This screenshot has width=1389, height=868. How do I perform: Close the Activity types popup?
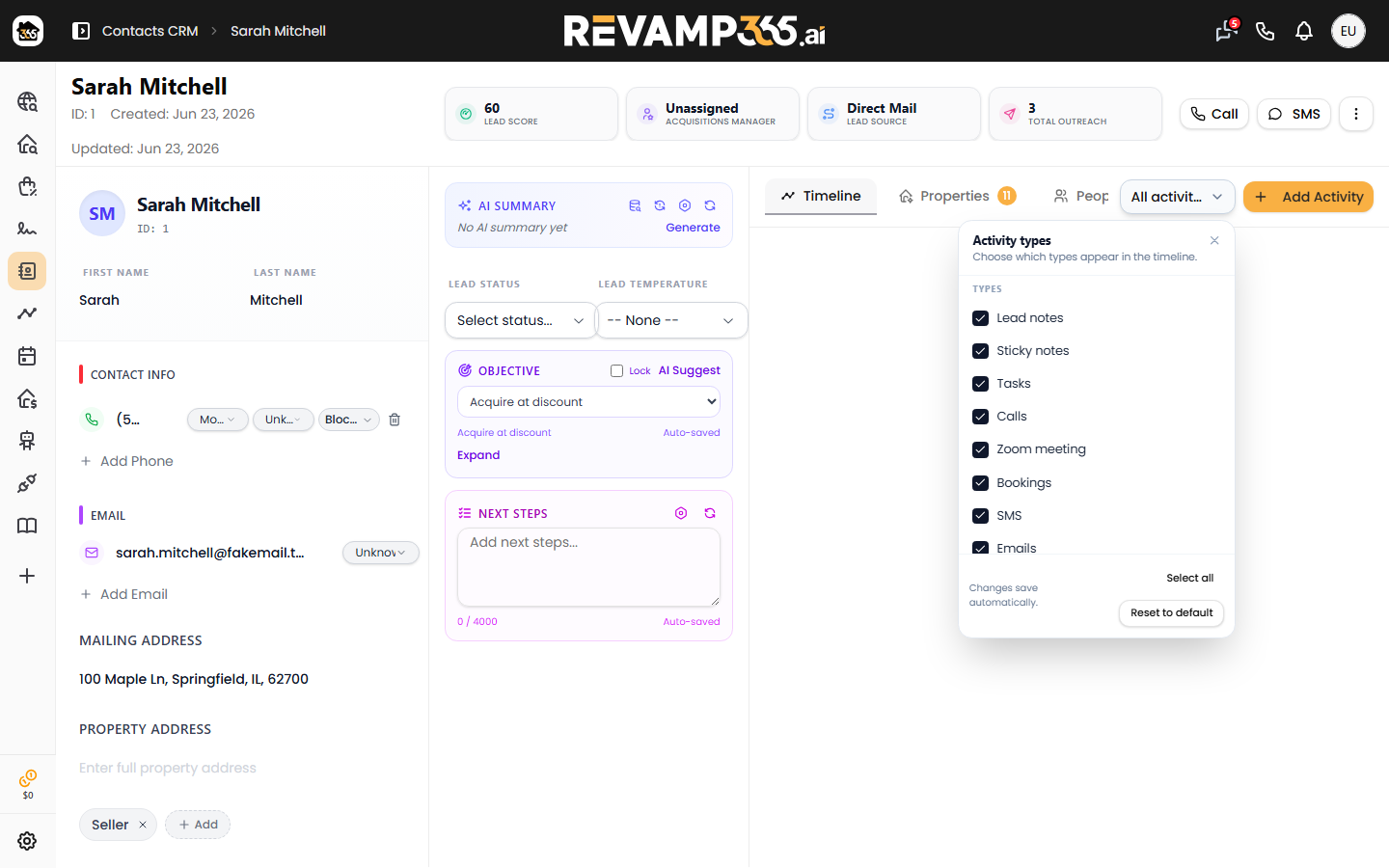(x=1214, y=241)
